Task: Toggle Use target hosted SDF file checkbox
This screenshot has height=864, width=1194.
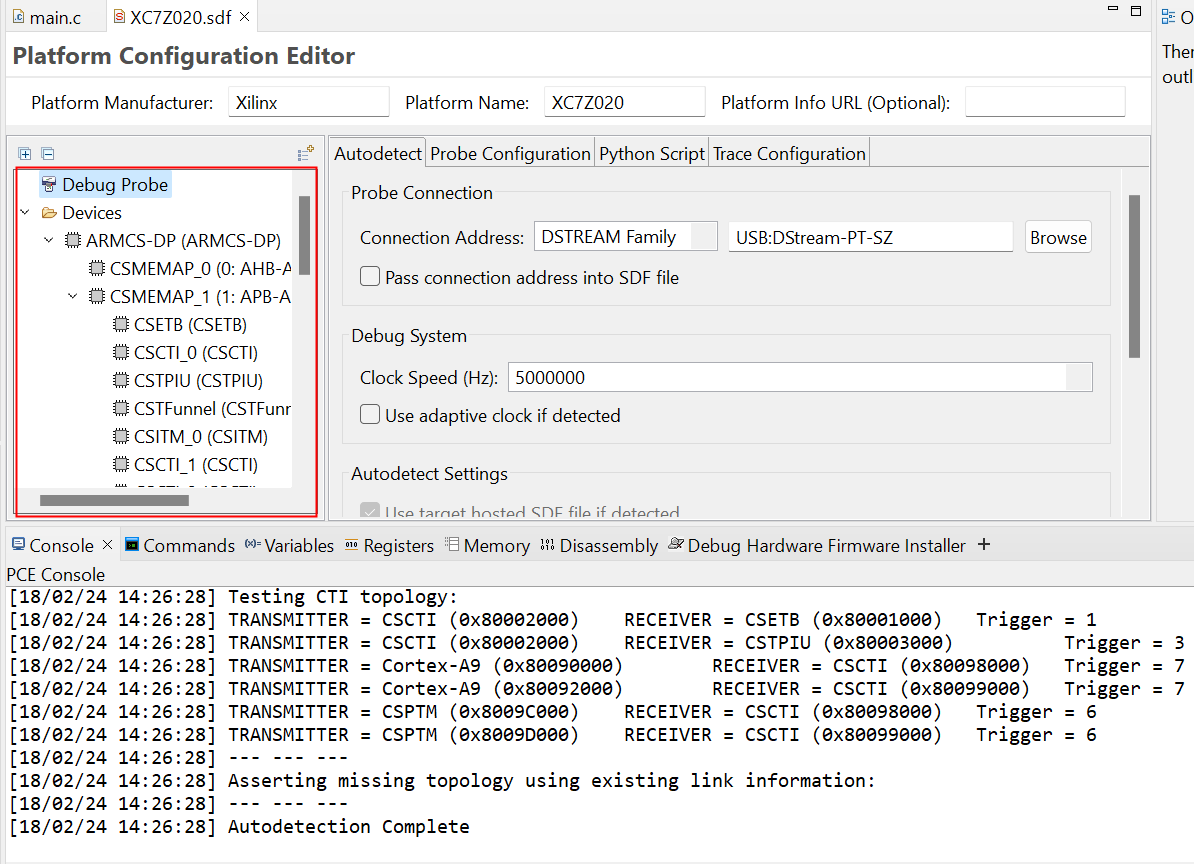Action: click(370, 512)
